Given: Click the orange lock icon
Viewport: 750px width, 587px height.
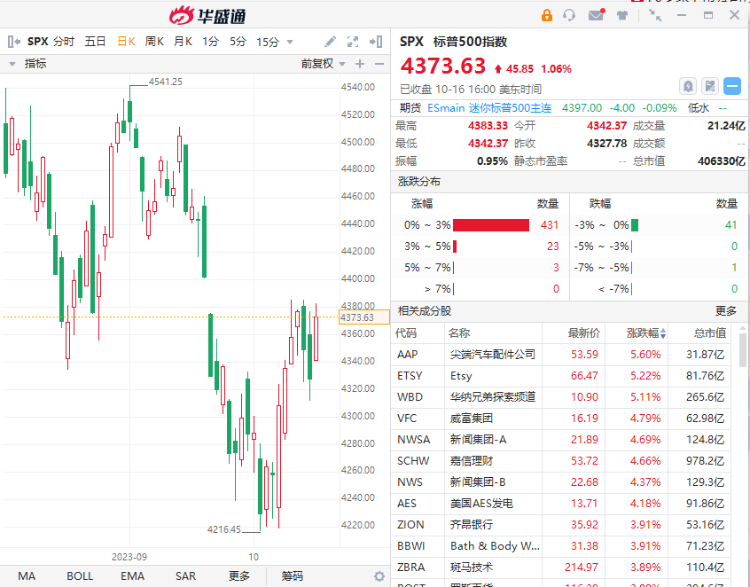Looking at the screenshot, I should 547,15.
